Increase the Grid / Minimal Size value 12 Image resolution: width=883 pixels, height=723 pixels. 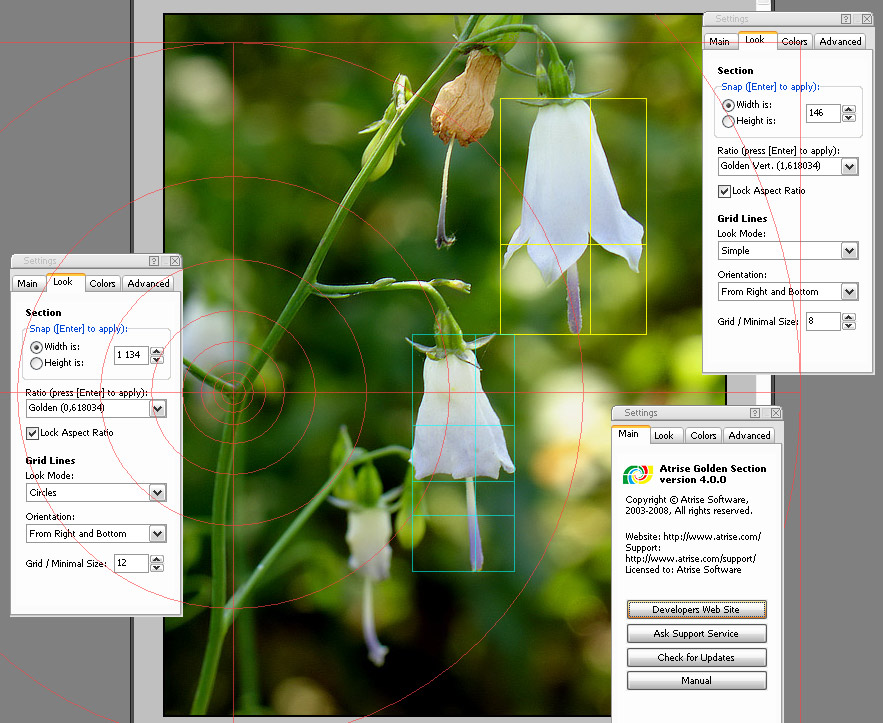tap(157, 560)
